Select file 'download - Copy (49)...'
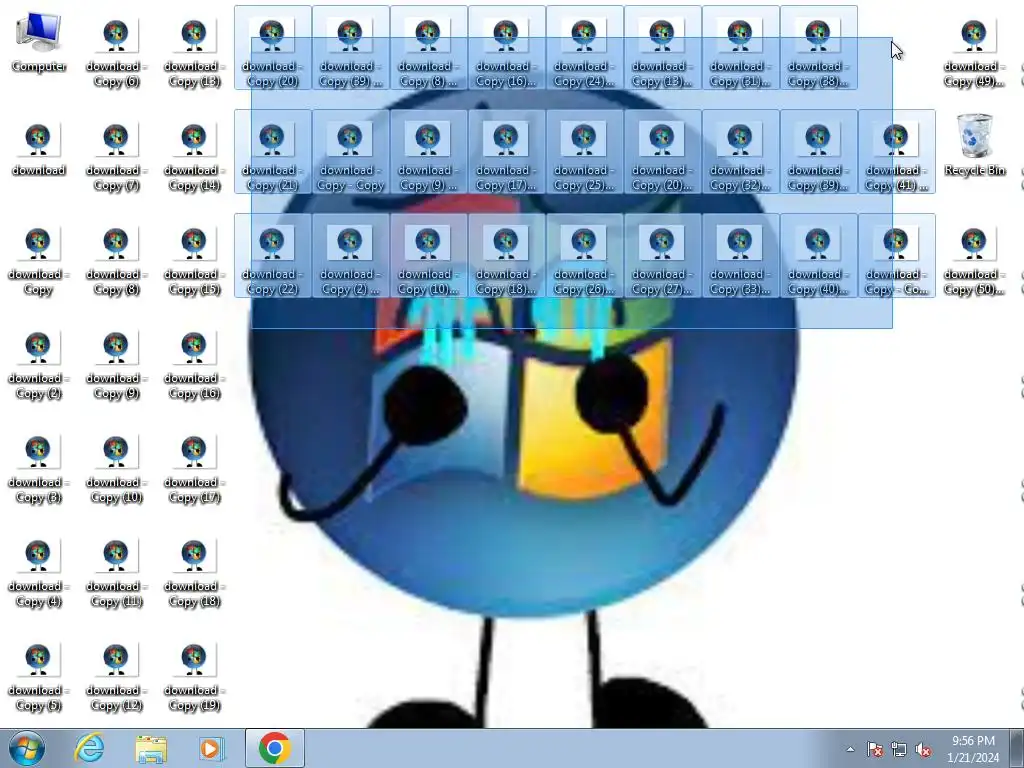Viewport: 1024px width, 768px height. 974,53
